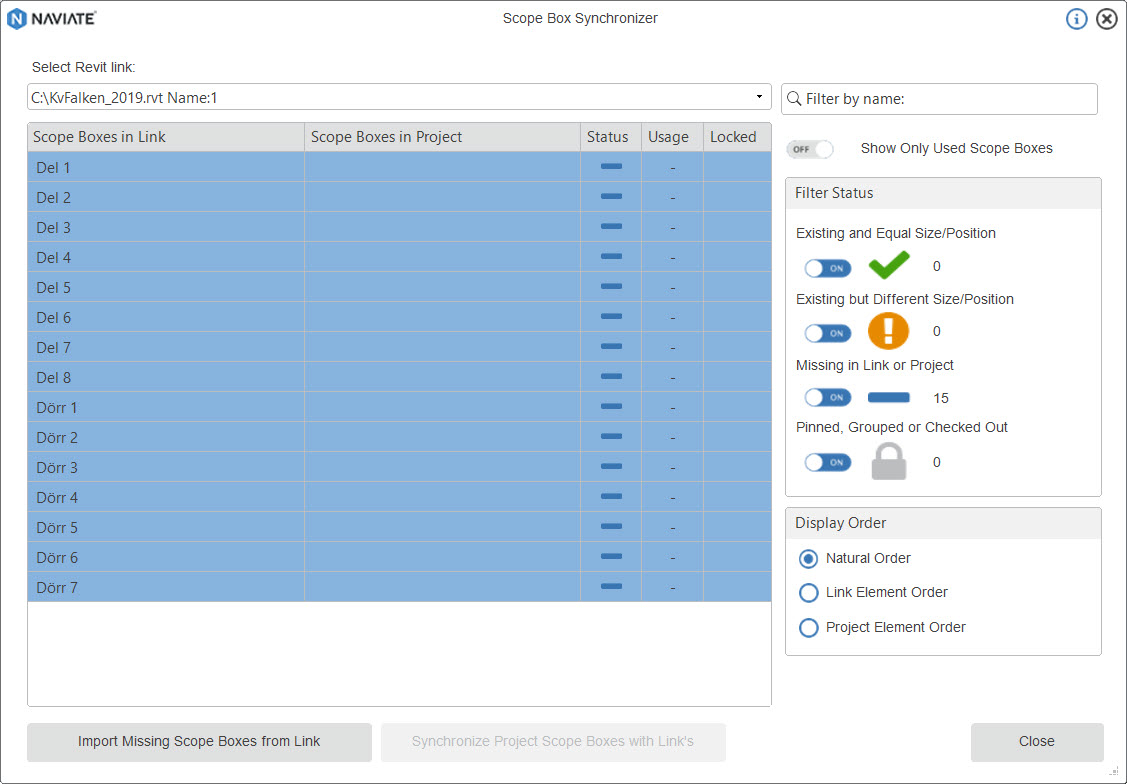The width and height of the screenshot is (1127, 784).
Task: Open the Select Revit link dropdown
Action: (x=759, y=98)
